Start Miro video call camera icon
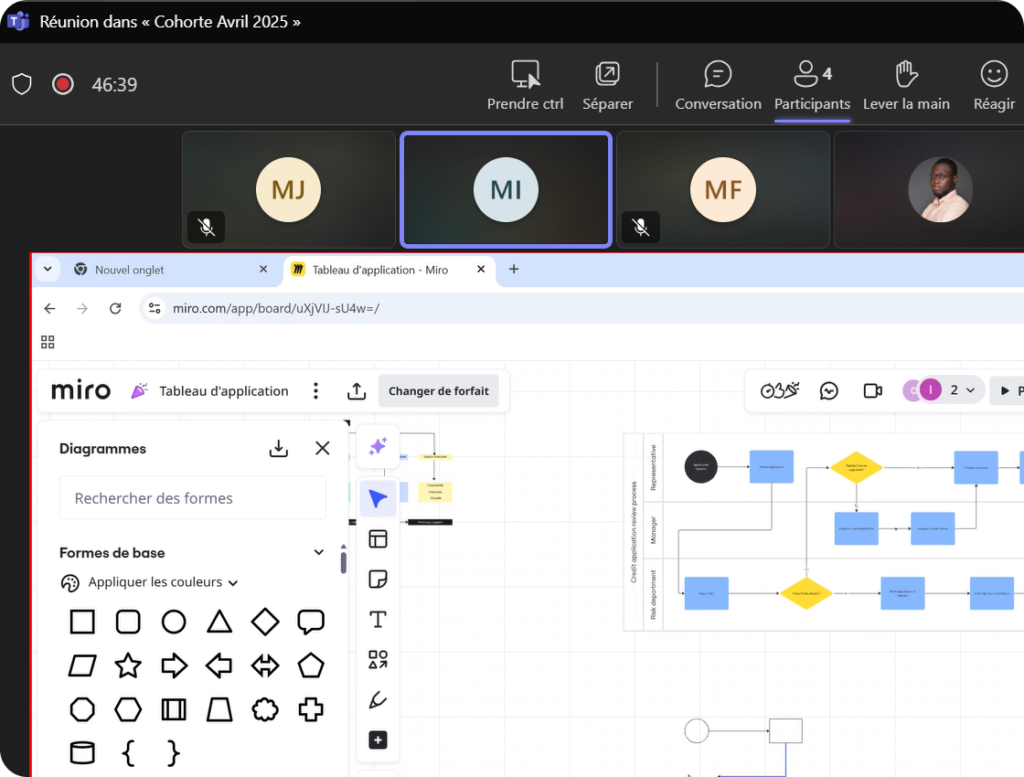 point(872,390)
